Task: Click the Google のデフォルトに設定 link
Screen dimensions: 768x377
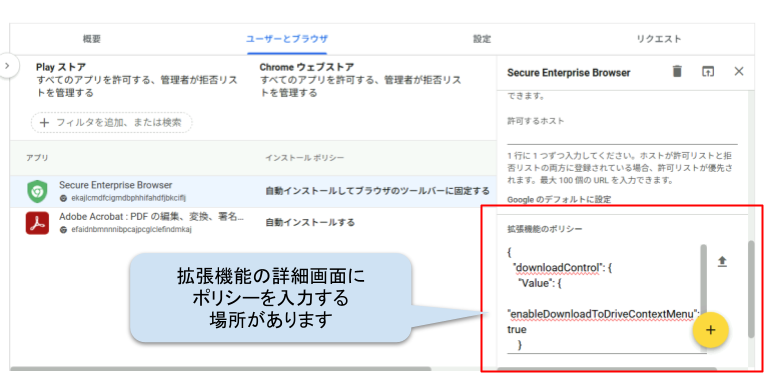Action: click(559, 199)
